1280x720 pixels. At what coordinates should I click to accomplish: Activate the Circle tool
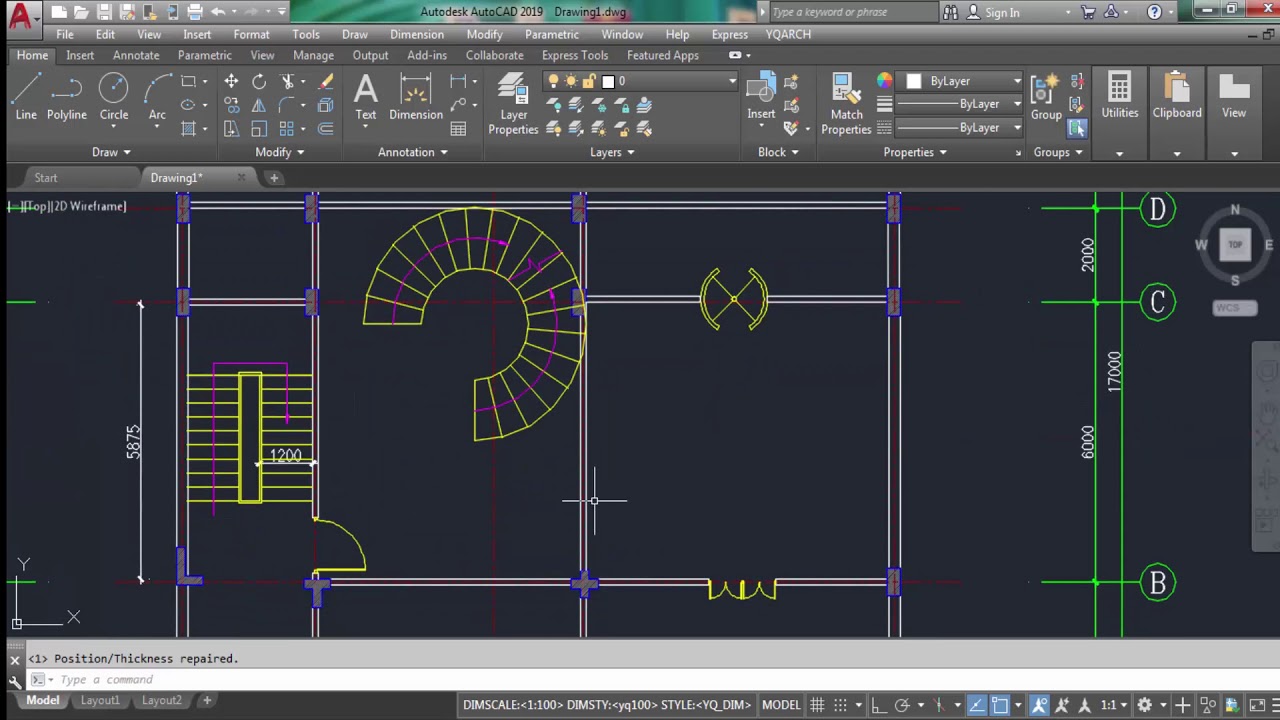point(113,97)
